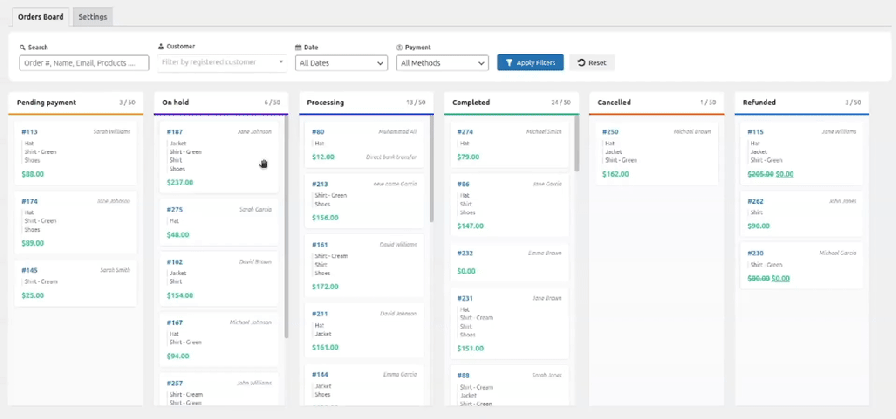
Task: Click the Direct bank transfer text on order #80
Action: pyautogui.click(x=391, y=157)
